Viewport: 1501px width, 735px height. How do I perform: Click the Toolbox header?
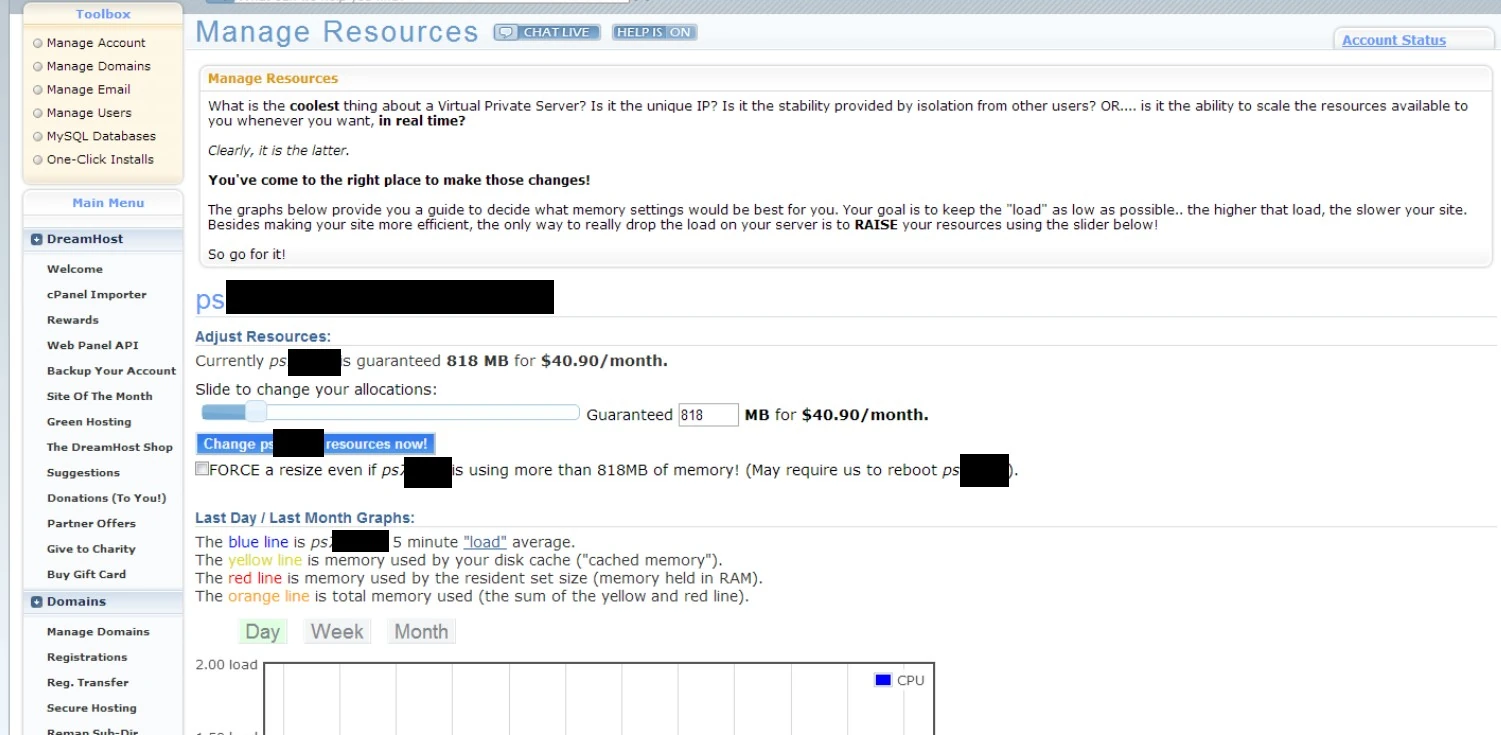[103, 14]
